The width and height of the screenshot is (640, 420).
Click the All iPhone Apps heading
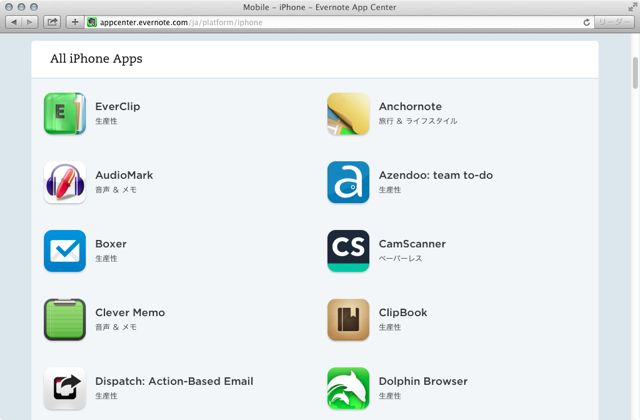point(96,59)
